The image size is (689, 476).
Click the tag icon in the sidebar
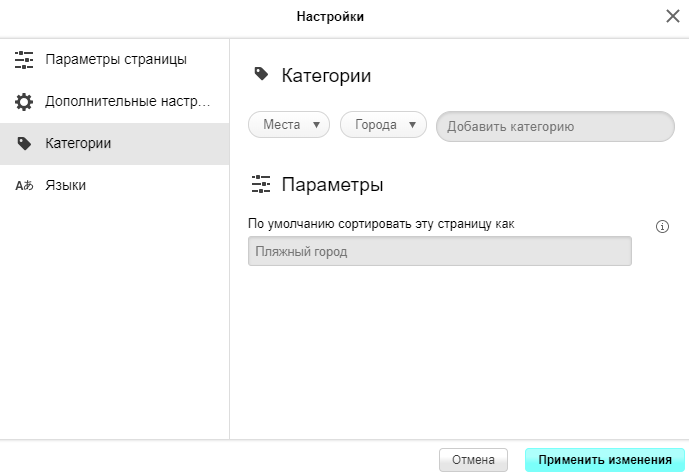24,144
